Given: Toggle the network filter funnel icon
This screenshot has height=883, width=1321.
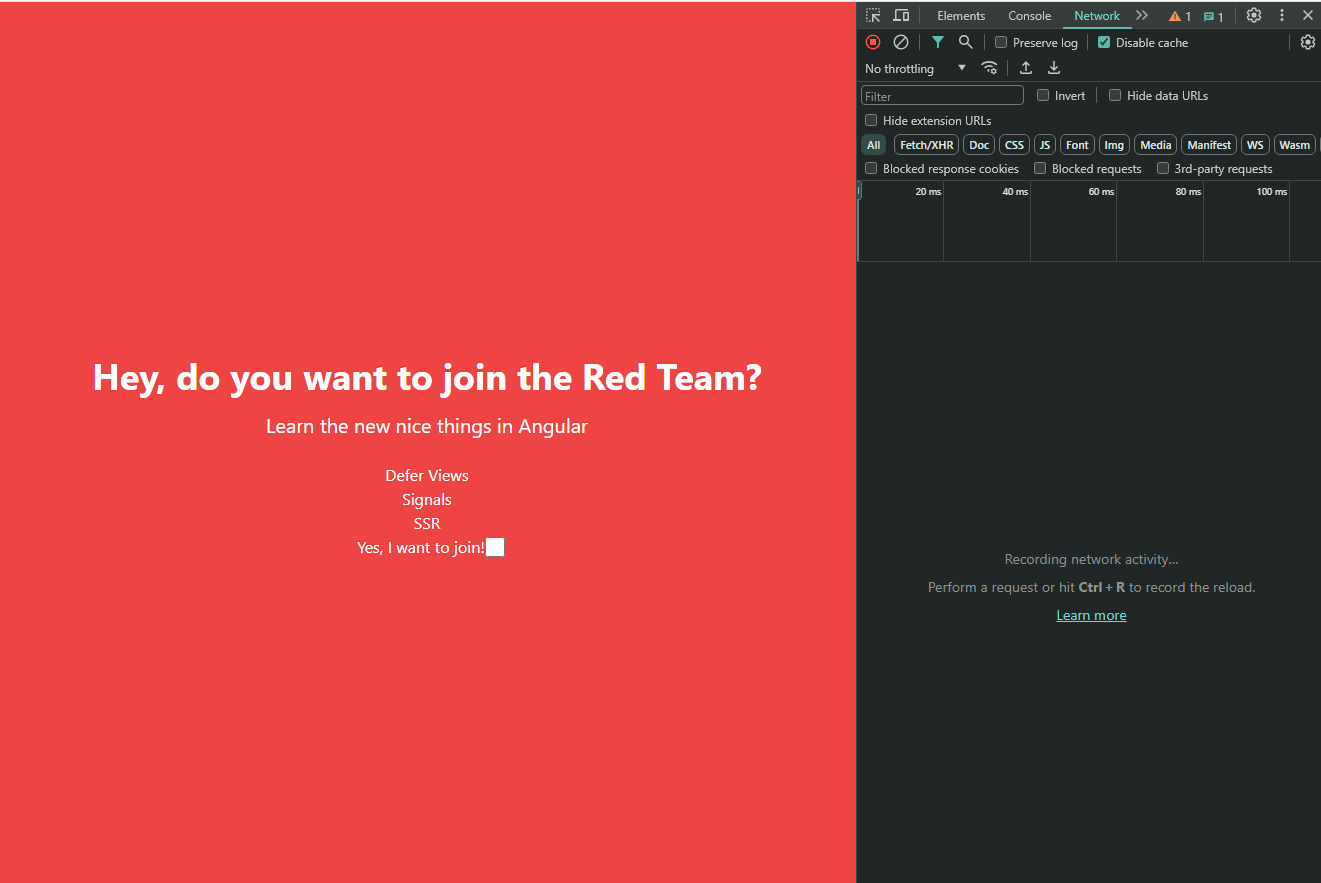Looking at the screenshot, I should point(937,42).
